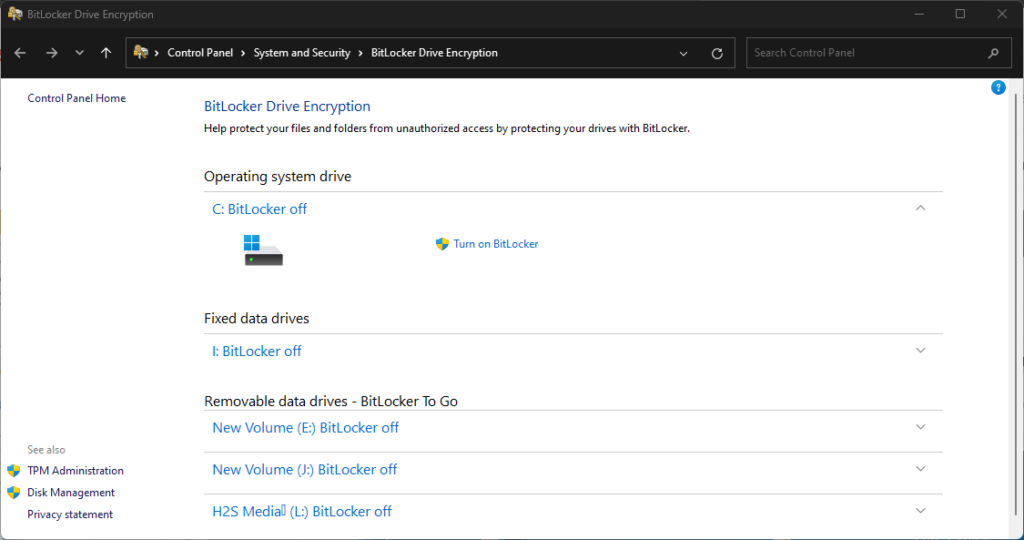
Task: Expand New Volume (J:) drive section
Action: pos(921,468)
